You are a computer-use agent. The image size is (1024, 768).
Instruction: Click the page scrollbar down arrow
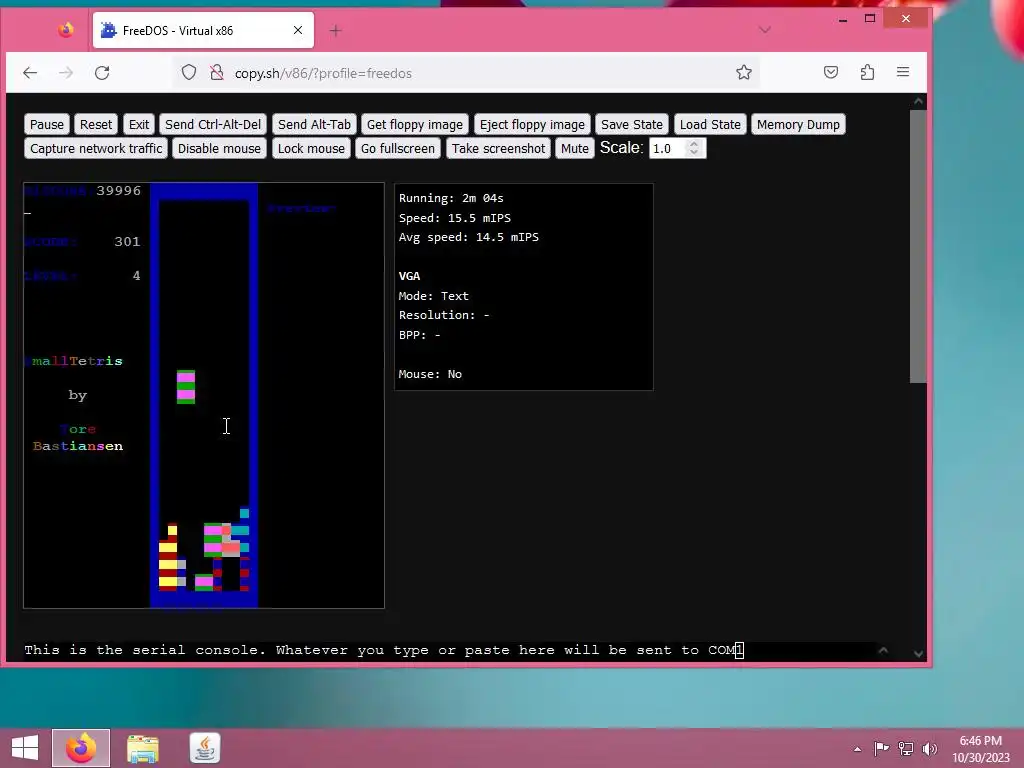(918, 653)
